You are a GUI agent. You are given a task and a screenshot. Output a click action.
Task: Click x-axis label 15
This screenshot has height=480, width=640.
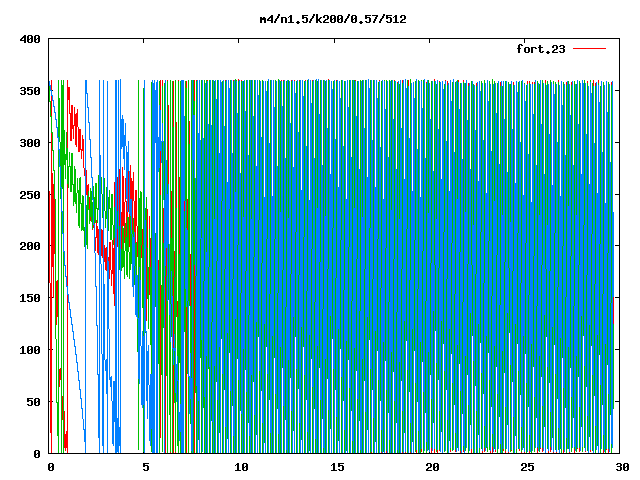point(337,467)
